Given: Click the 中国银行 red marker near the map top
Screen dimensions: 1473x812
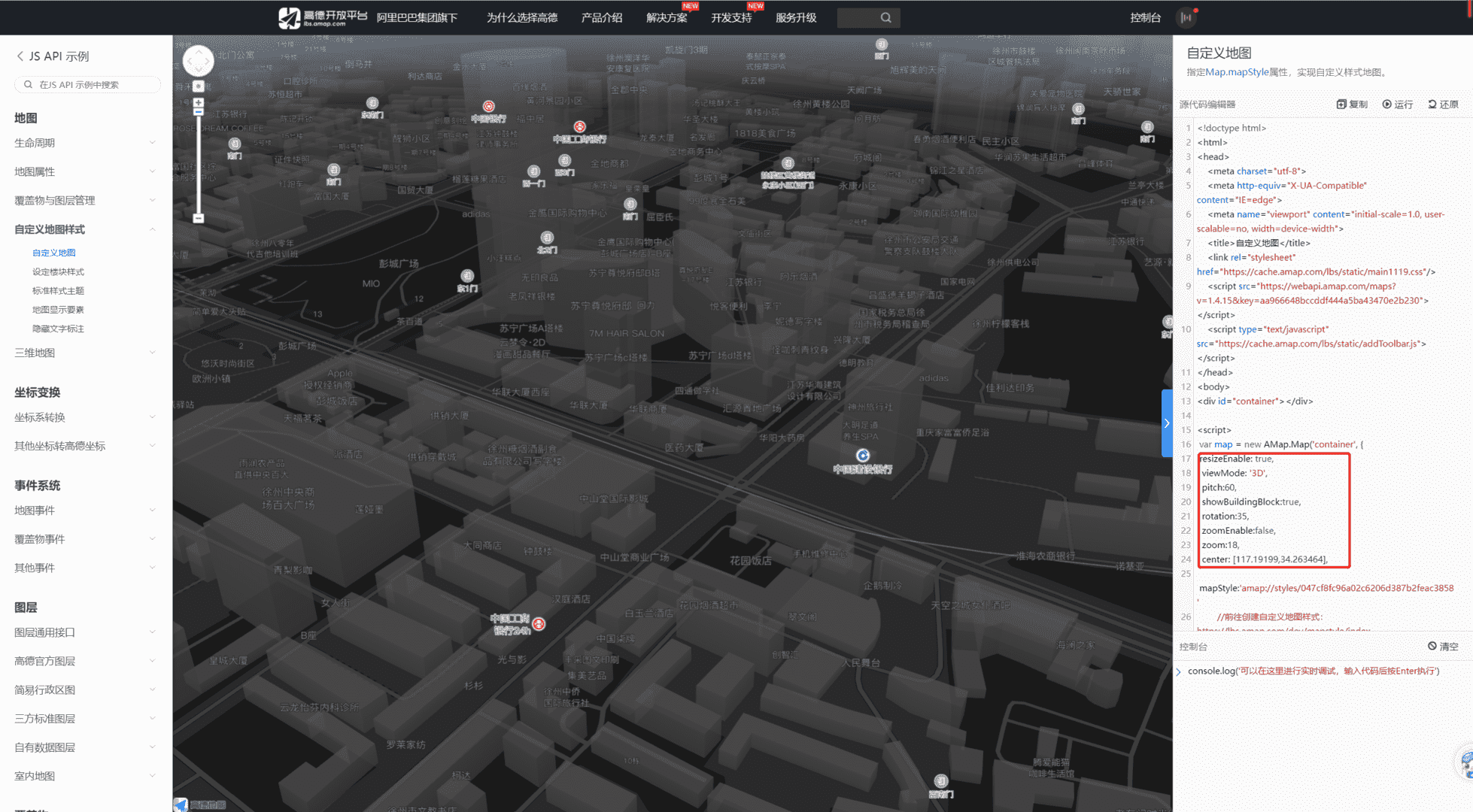Looking at the screenshot, I should click(x=489, y=106).
